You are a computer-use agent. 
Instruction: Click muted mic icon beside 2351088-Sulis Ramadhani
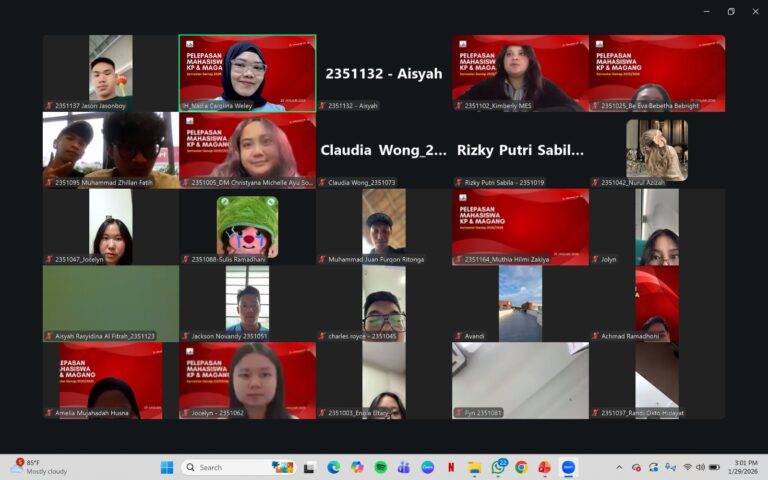pyautogui.click(x=186, y=260)
